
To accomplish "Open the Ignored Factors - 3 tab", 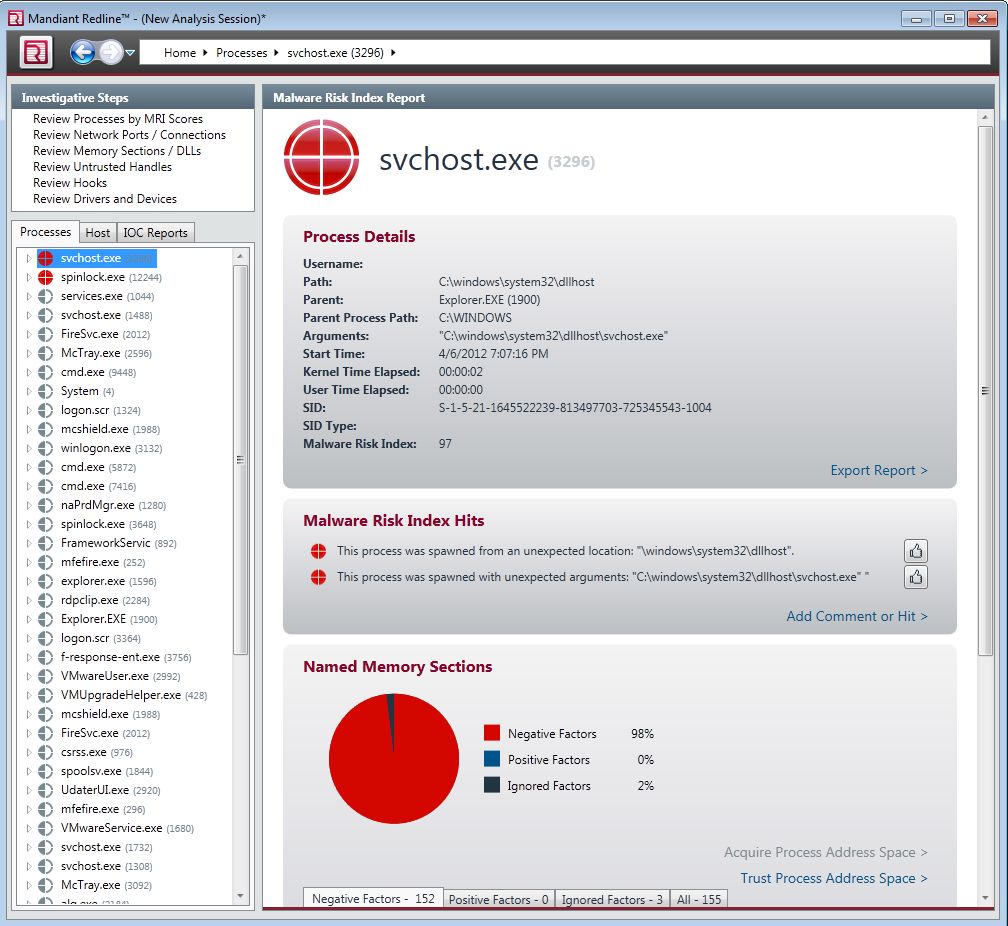I will tap(612, 899).
